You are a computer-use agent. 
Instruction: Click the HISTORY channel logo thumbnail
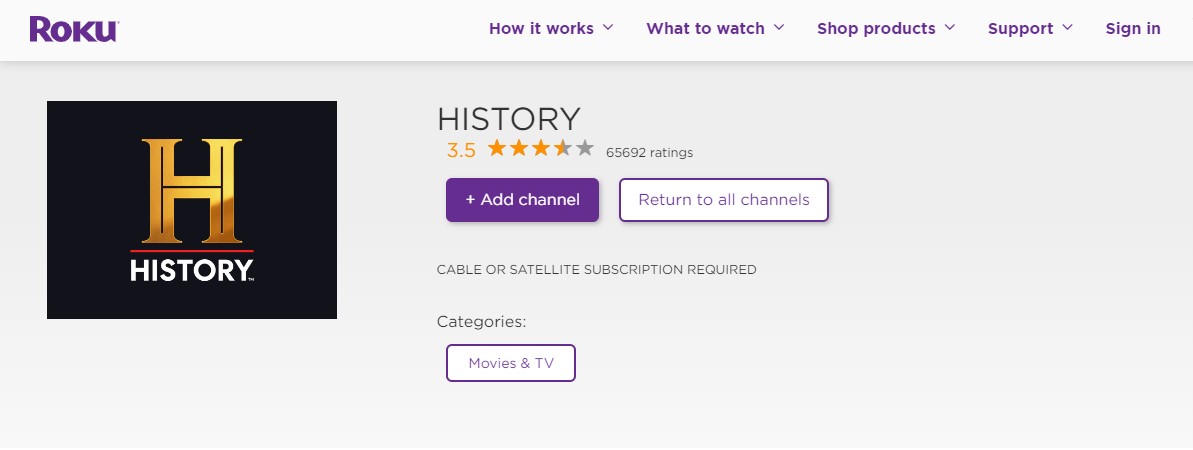(192, 210)
